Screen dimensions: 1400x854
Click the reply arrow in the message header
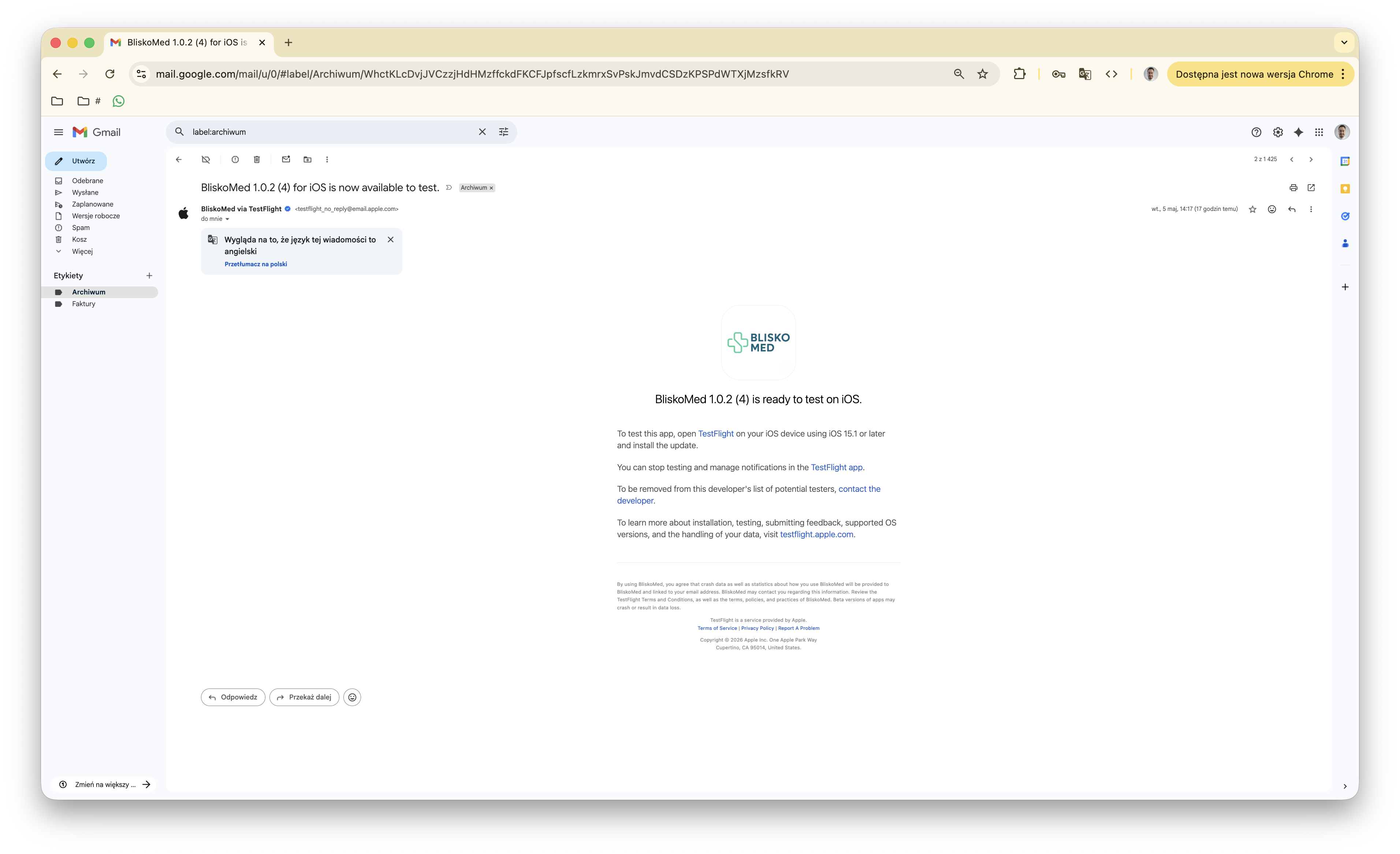[x=1292, y=209]
